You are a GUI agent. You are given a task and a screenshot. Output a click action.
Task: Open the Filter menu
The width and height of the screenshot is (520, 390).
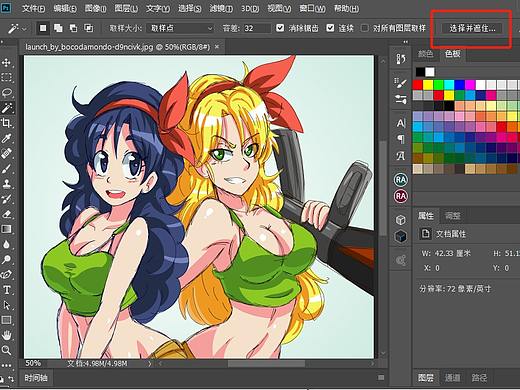pyautogui.click(x=221, y=8)
